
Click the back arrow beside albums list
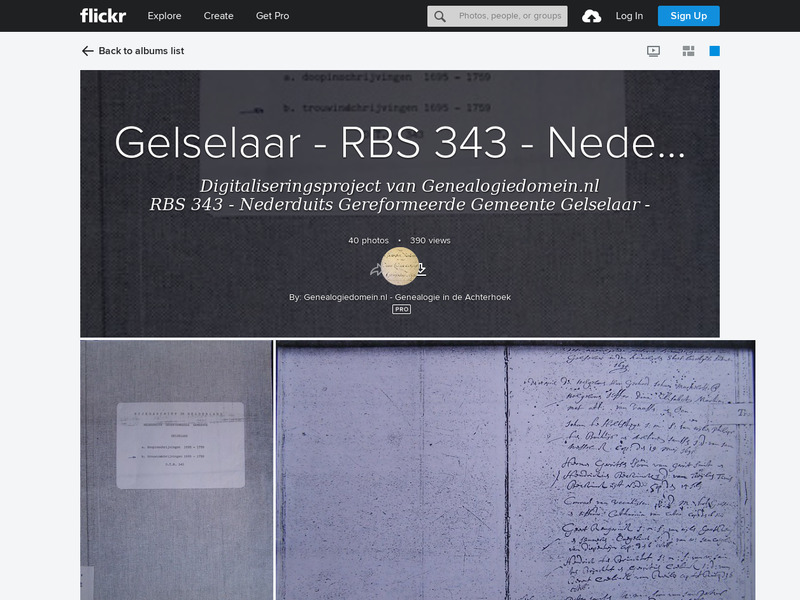(86, 50)
